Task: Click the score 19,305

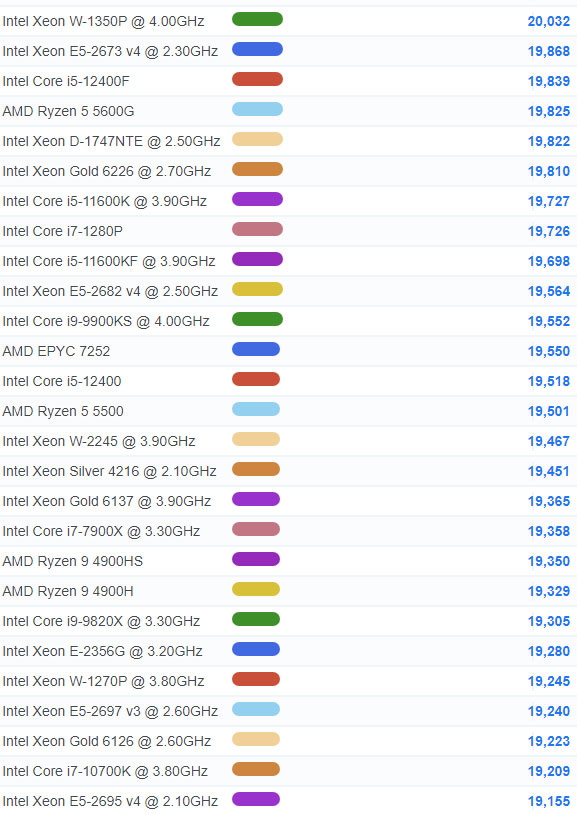Action: click(549, 621)
